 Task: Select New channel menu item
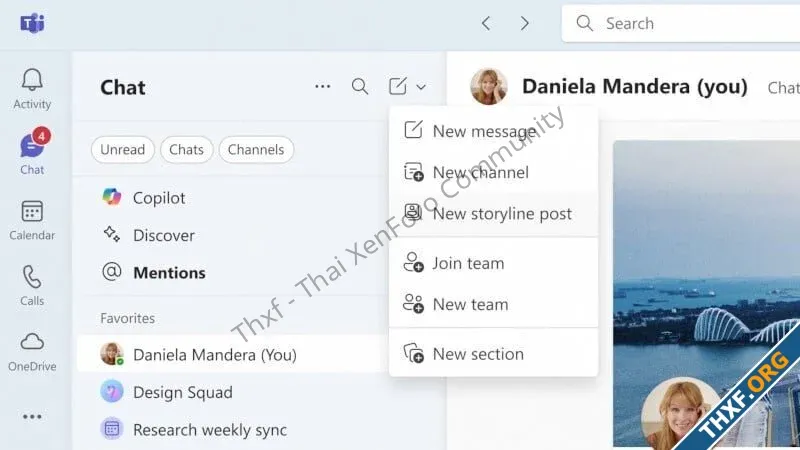(x=493, y=172)
